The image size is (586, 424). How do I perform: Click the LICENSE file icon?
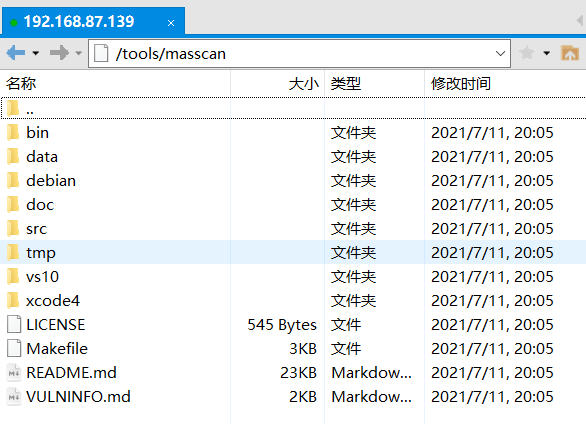tap(14, 324)
